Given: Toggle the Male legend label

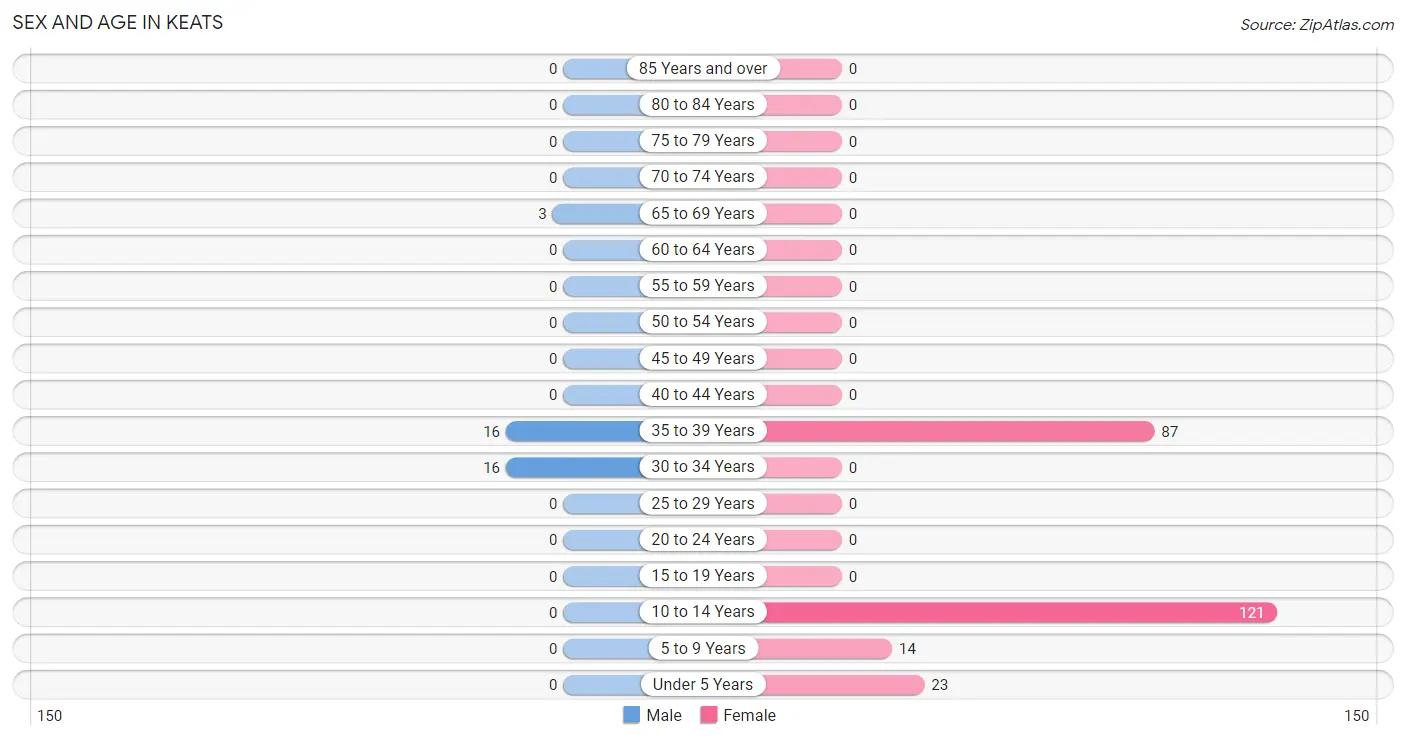Looking at the screenshot, I should click(664, 715).
